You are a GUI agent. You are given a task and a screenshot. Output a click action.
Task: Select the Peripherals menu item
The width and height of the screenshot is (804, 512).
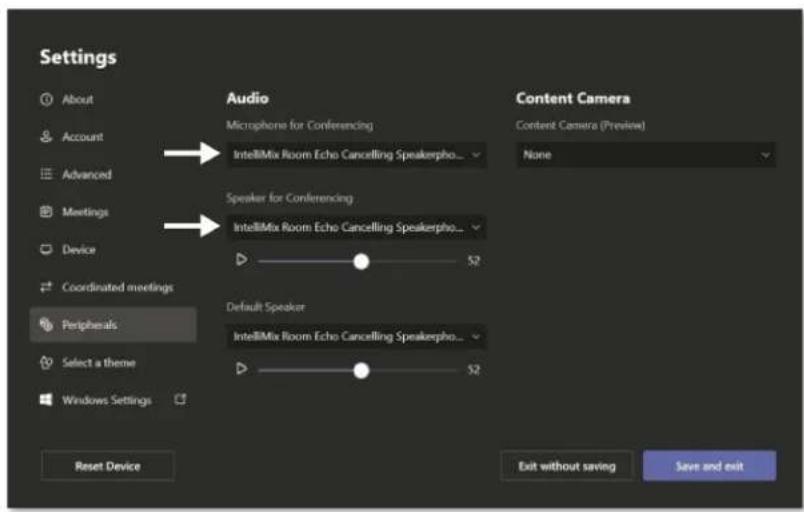[x=113, y=324]
